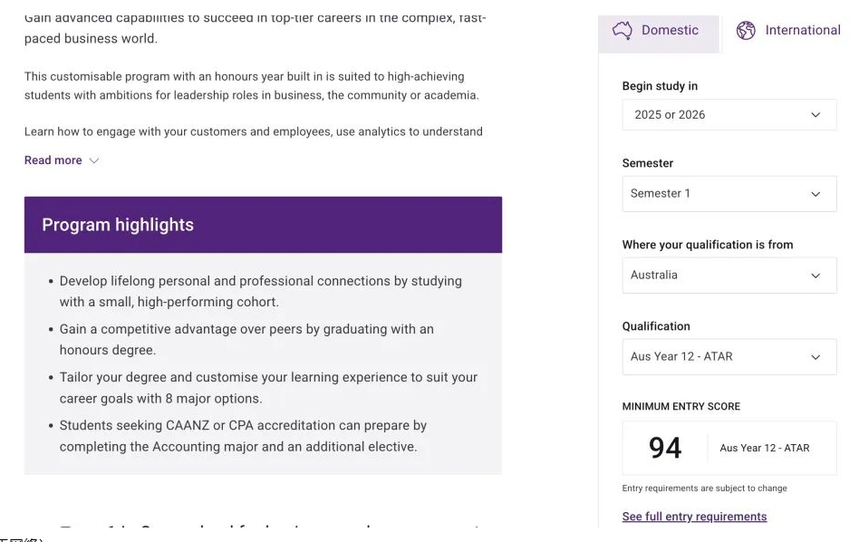859x542 pixels.
Task: Click the Aus Year 12 - ATAR score label
Action: (x=764, y=448)
